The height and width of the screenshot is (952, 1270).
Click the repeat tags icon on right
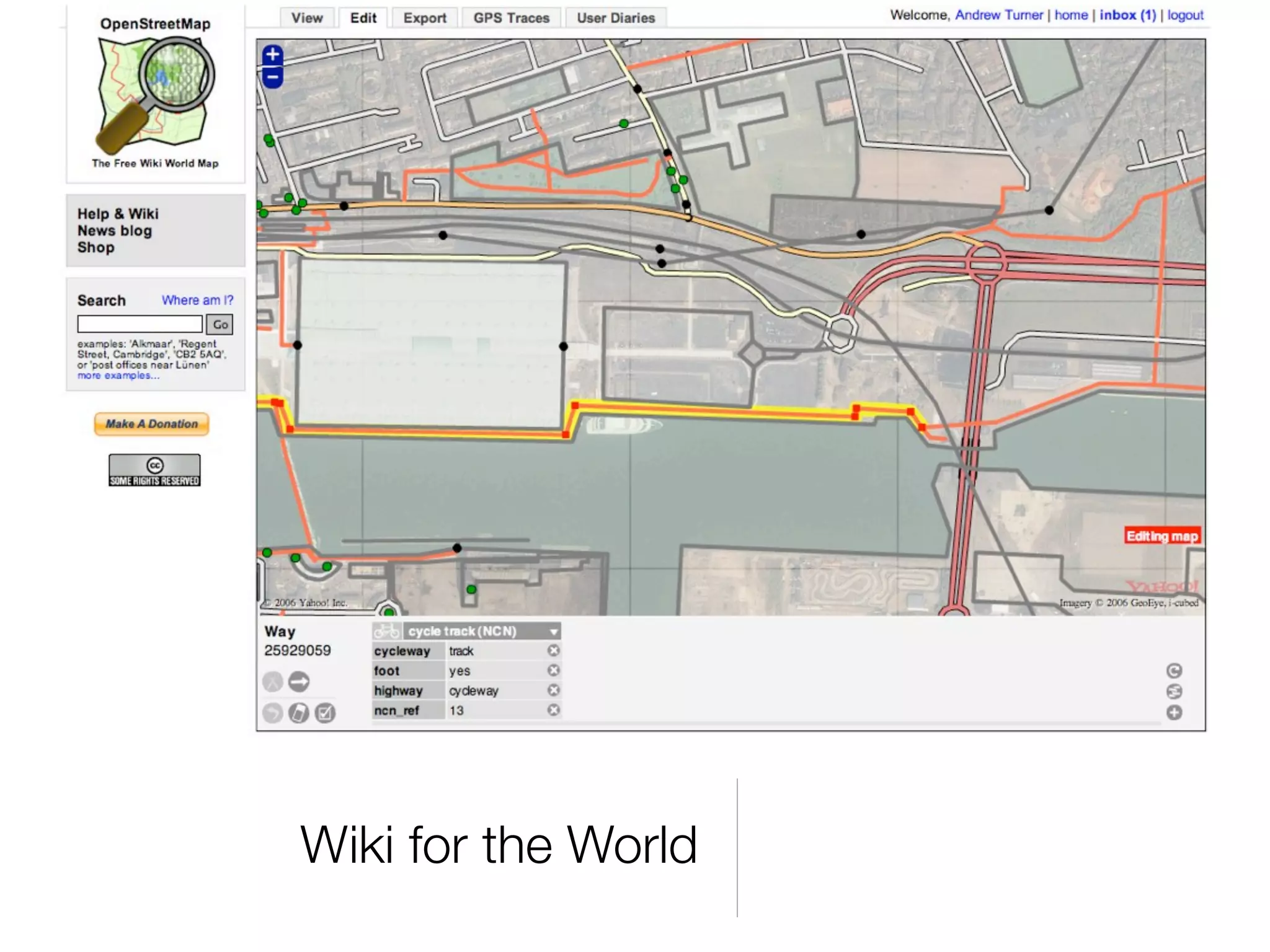pos(1174,671)
